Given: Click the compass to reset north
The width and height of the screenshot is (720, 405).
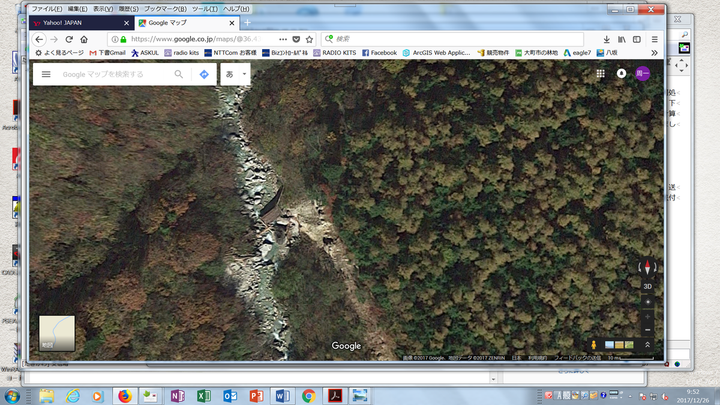Looking at the screenshot, I should 647,267.
